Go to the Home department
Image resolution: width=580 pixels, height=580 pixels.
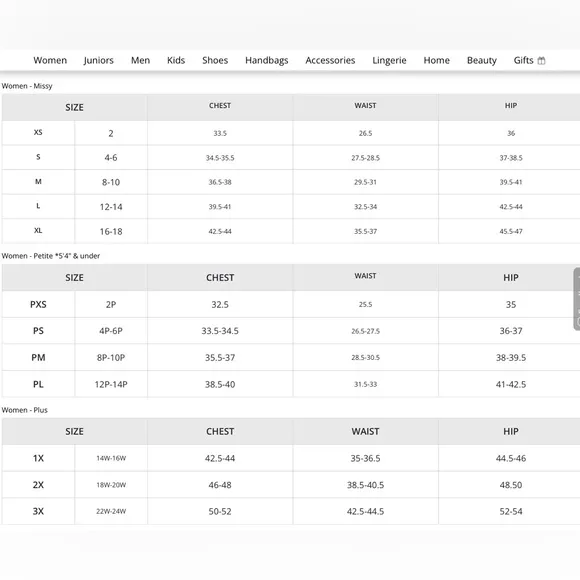(436, 60)
